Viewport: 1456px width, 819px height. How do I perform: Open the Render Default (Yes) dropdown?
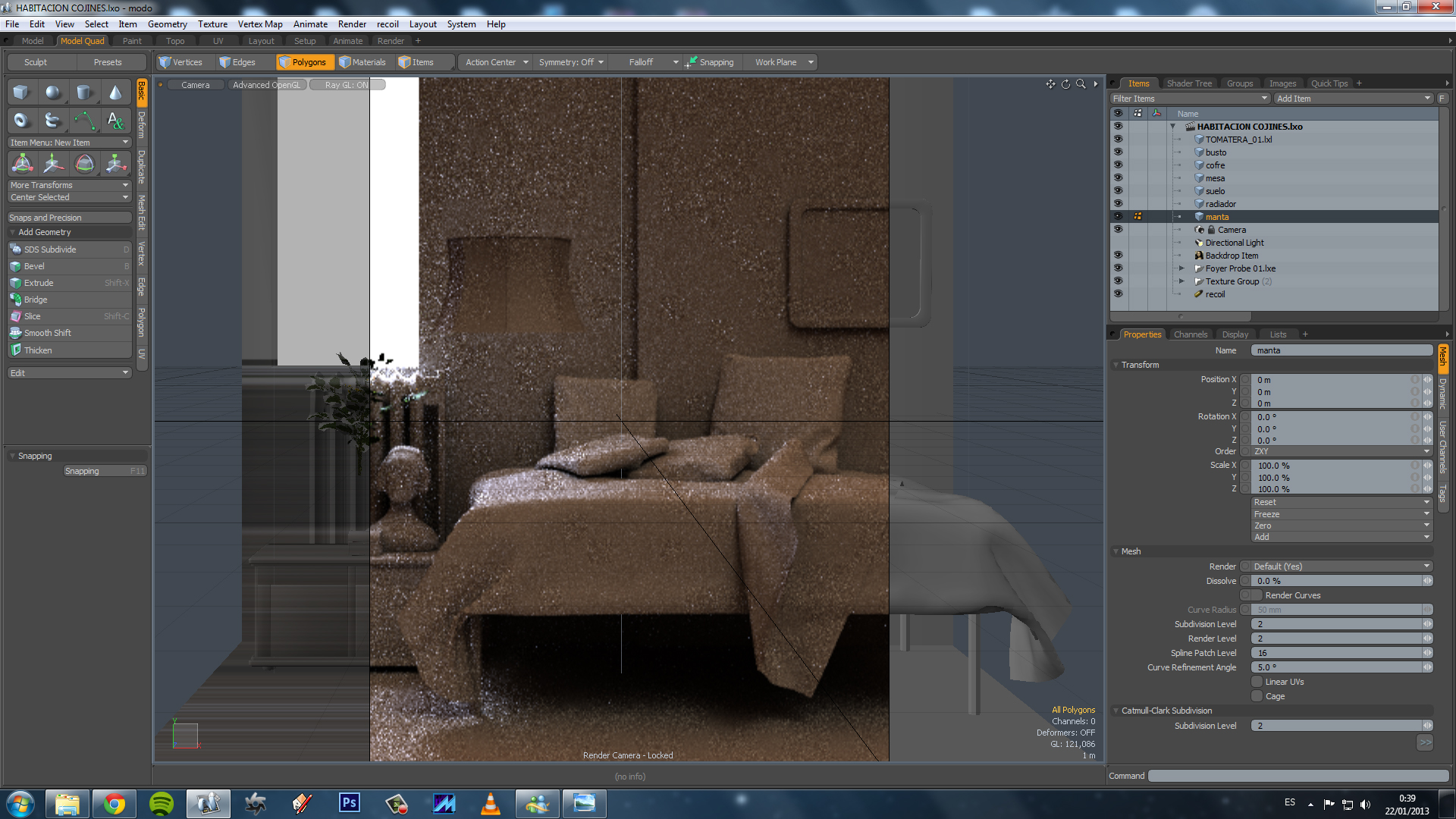(x=1340, y=566)
